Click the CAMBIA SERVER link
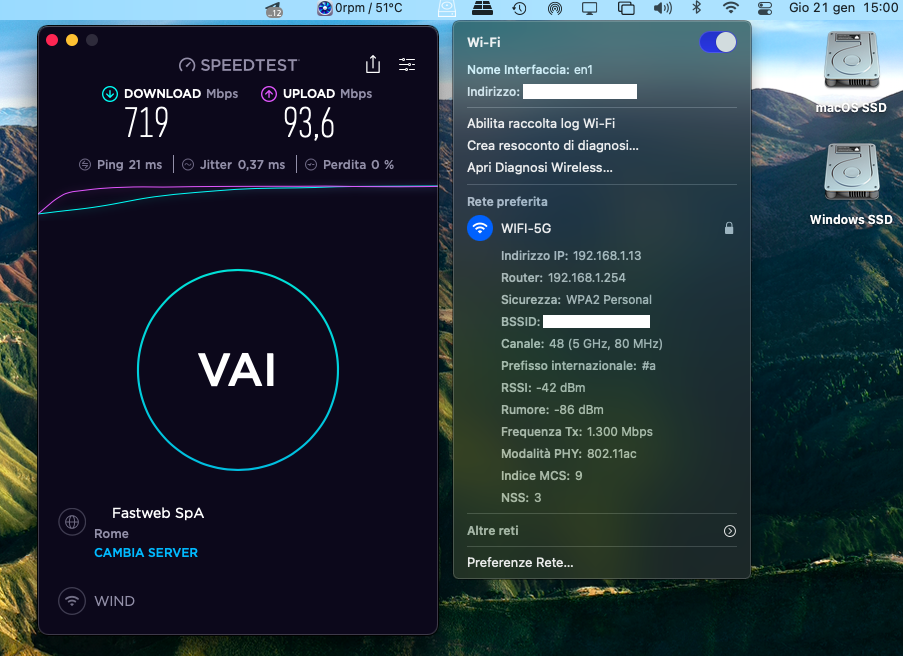The image size is (903, 656). tap(146, 552)
